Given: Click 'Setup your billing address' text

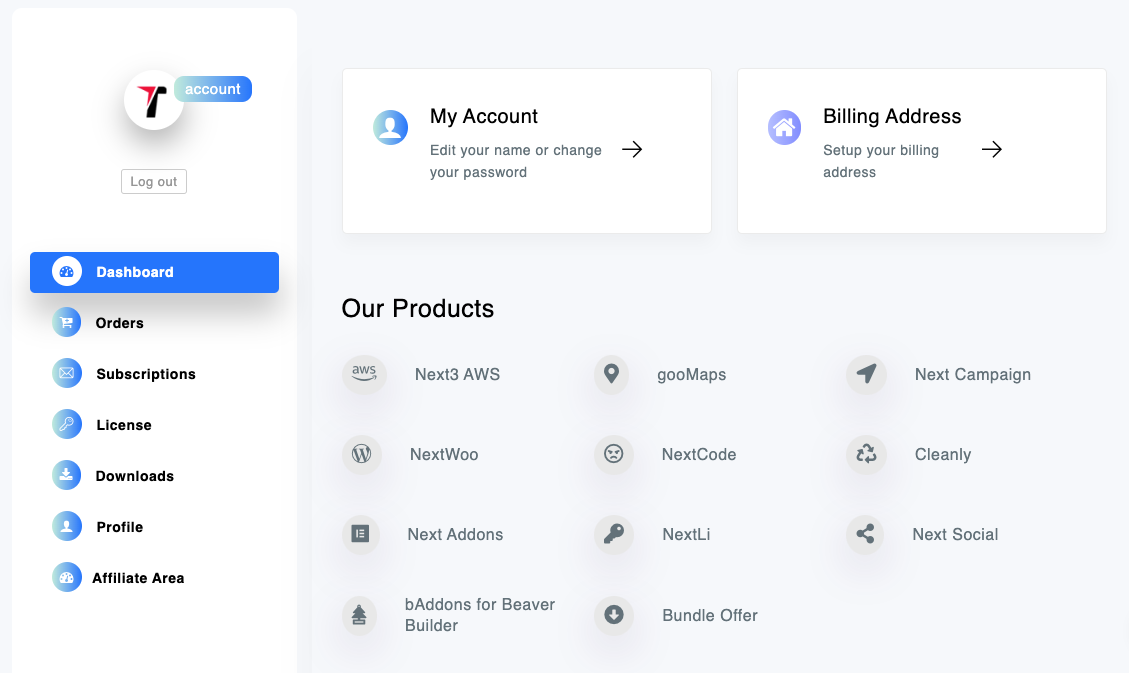Looking at the screenshot, I should click(x=881, y=161).
